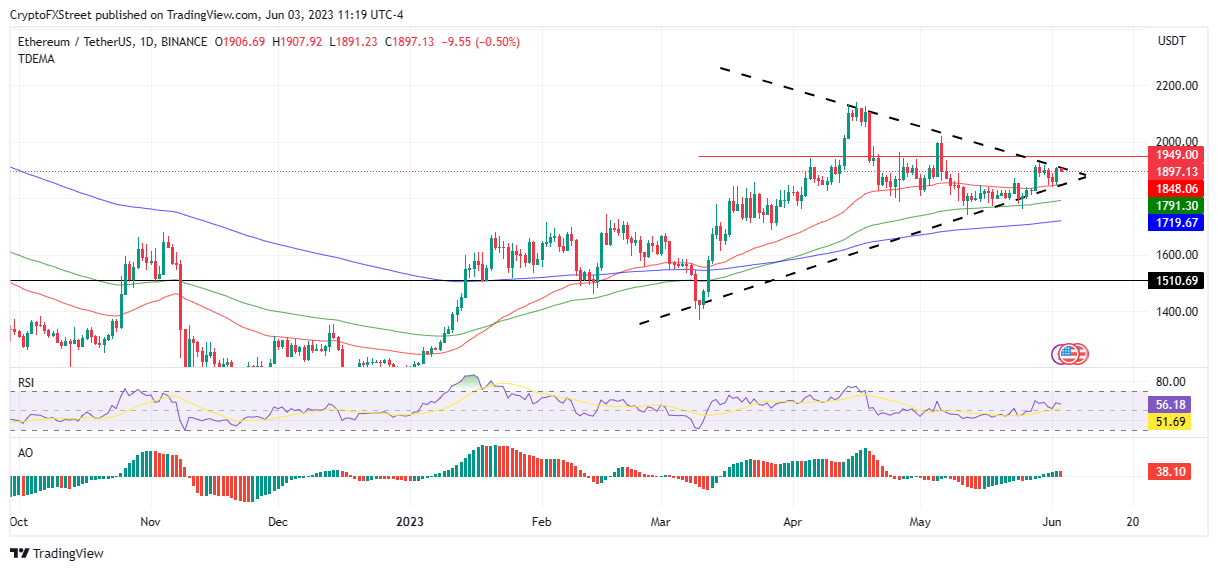Click the Nov label on time axis
The width and height of the screenshot is (1218, 571).
tap(150, 521)
